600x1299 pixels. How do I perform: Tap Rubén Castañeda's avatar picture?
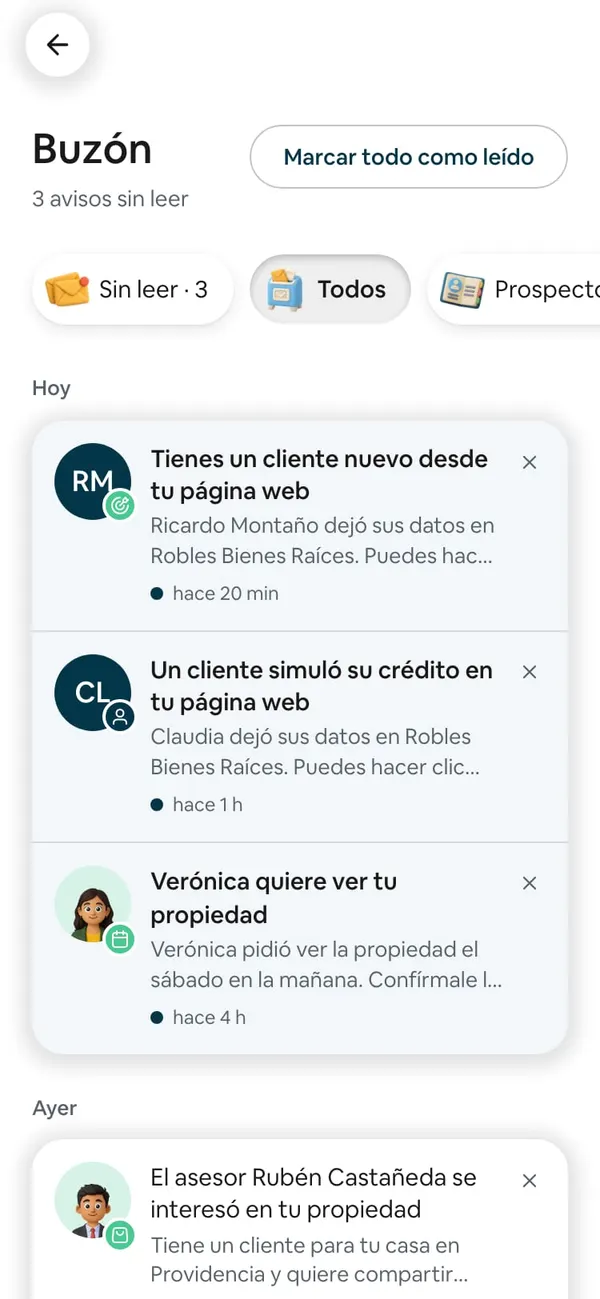point(92,1201)
